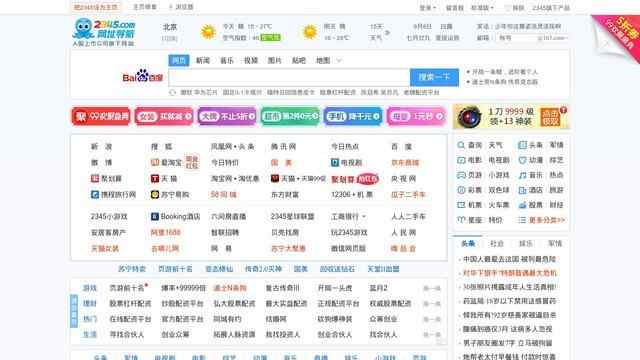
Task: Open the 动漫 anime icon
Action: (522, 160)
